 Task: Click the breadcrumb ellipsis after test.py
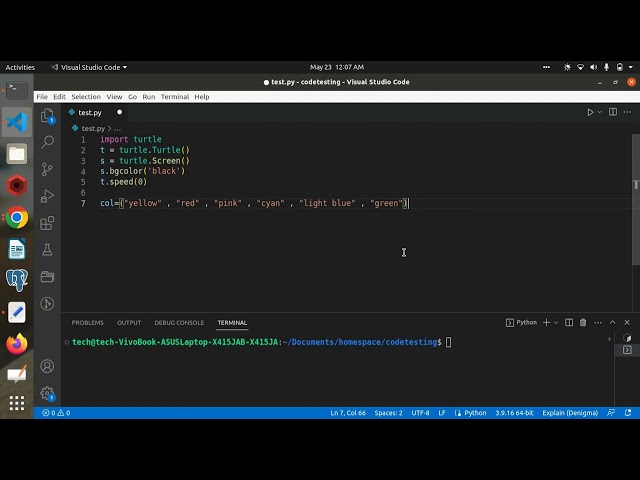(118, 129)
